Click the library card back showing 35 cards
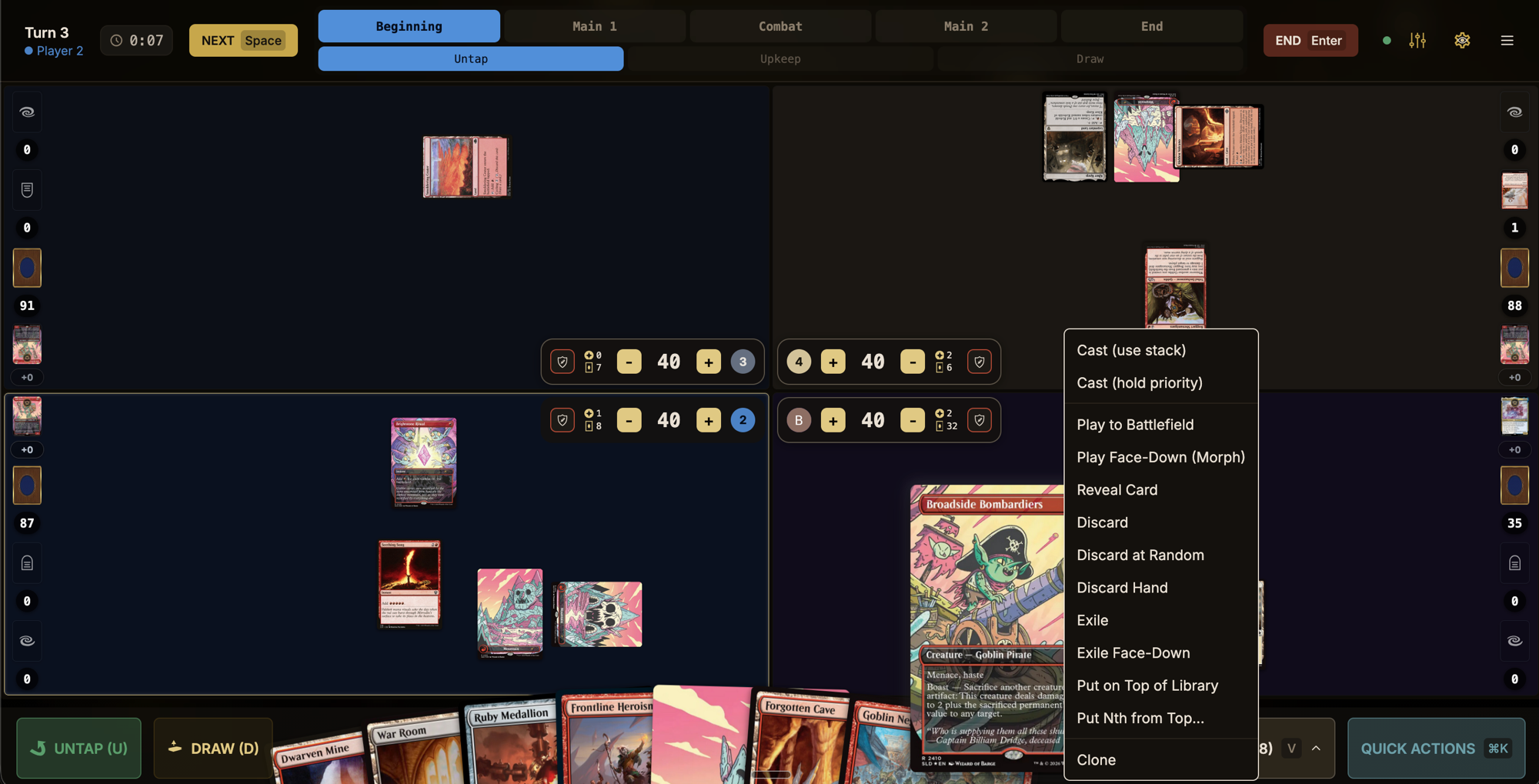Screen dimensions: 1539x784 (x=1514, y=485)
